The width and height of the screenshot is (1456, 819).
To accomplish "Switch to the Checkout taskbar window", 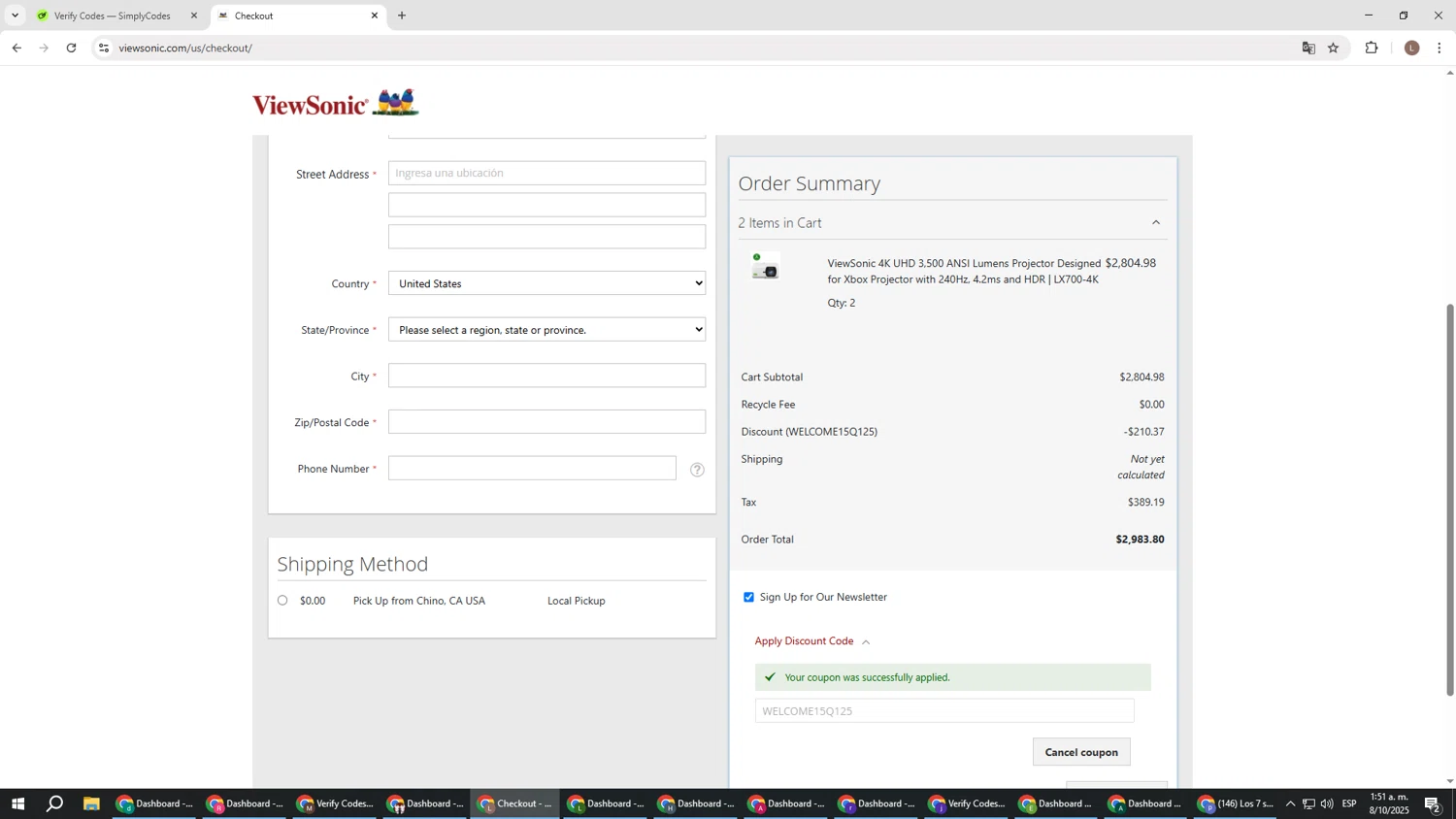I will (x=515, y=803).
